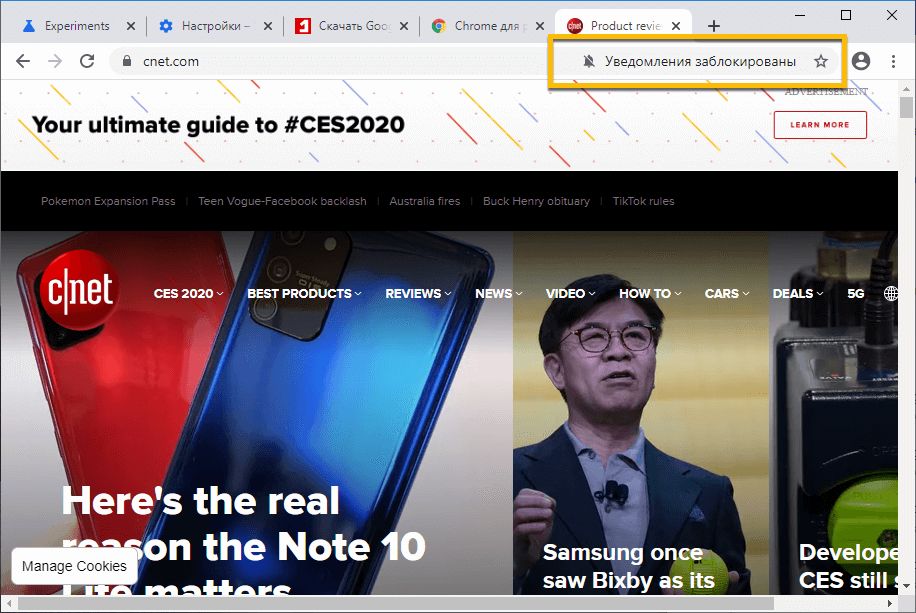The height and width of the screenshot is (613, 916).
Task: Open Pokemon Expansion Pass link
Action: click(x=108, y=201)
